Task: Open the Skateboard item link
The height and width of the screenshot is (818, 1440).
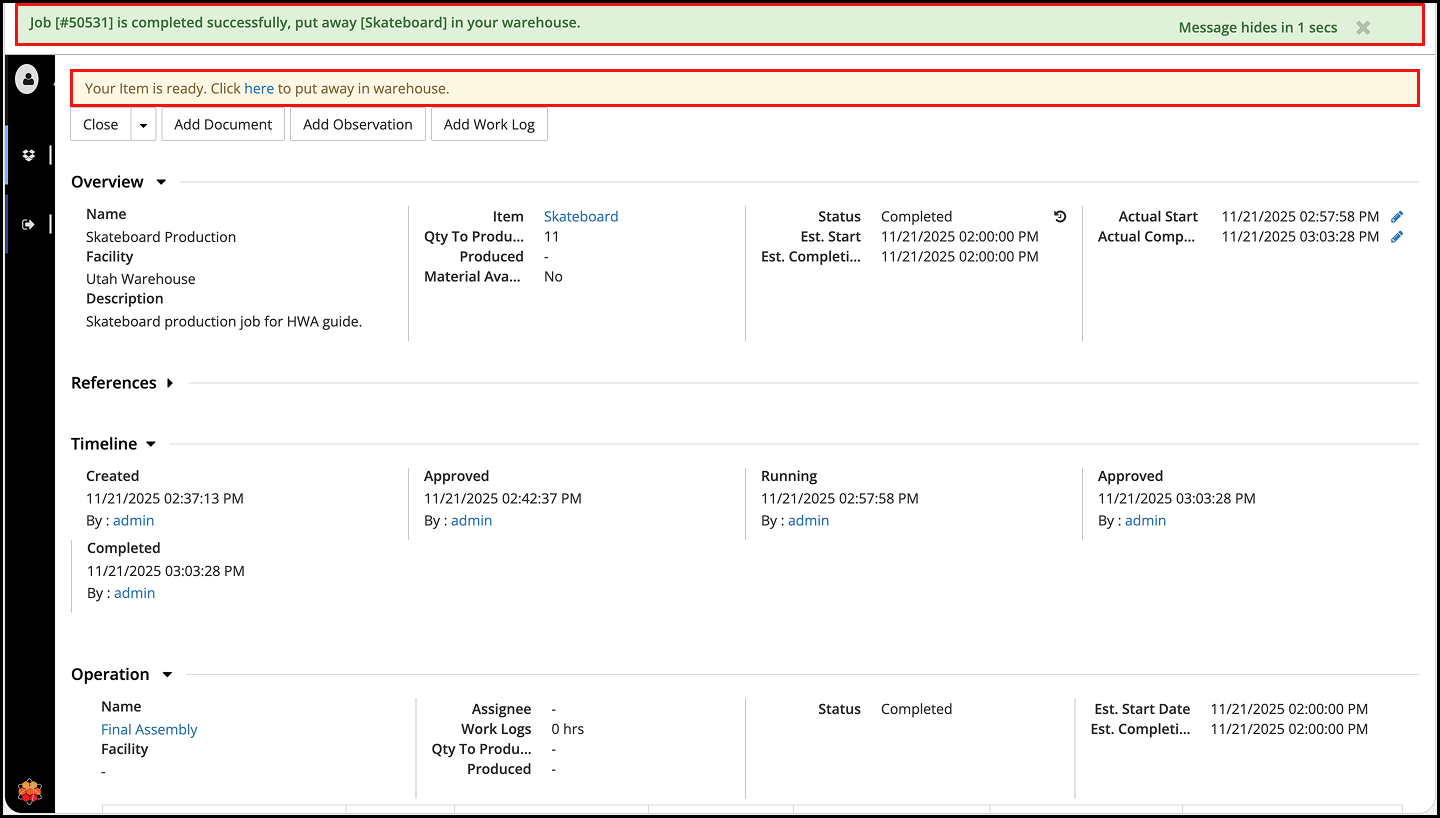Action: [x=580, y=216]
